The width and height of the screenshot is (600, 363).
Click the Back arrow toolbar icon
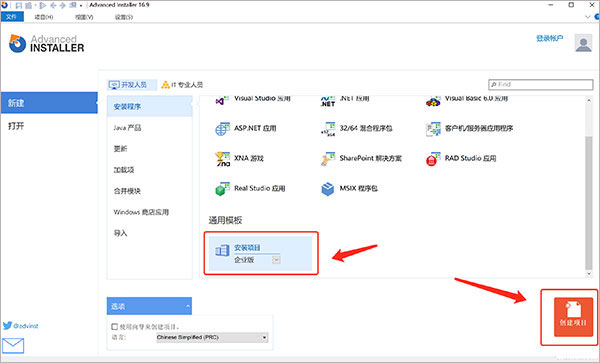(x=53, y=5)
